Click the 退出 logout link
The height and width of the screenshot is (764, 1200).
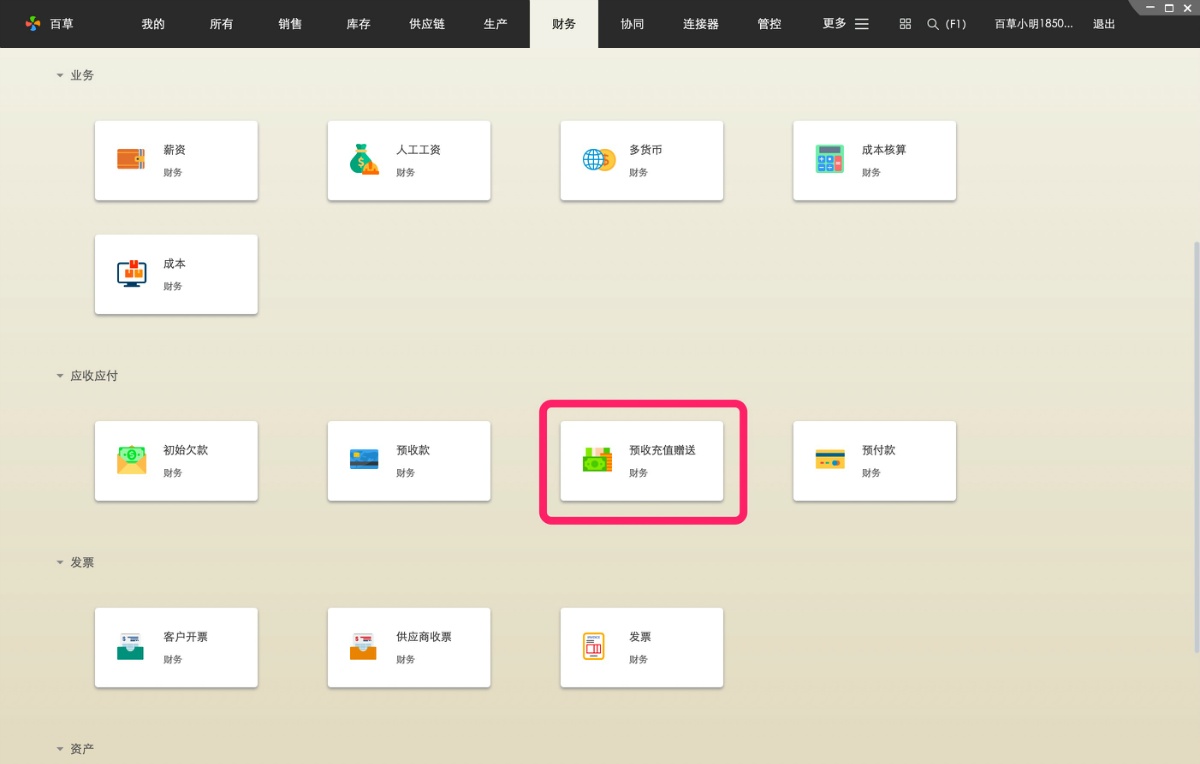[x=1104, y=24]
